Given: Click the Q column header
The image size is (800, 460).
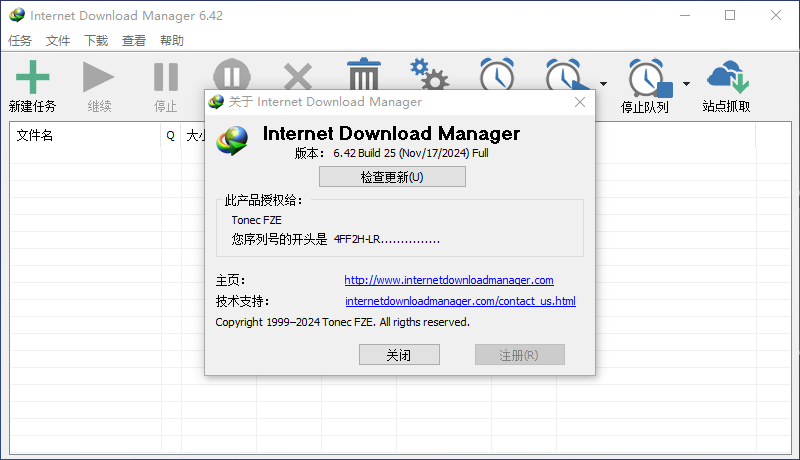Looking at the screenshot, I should pyautogui.click(x=171, y=136).
